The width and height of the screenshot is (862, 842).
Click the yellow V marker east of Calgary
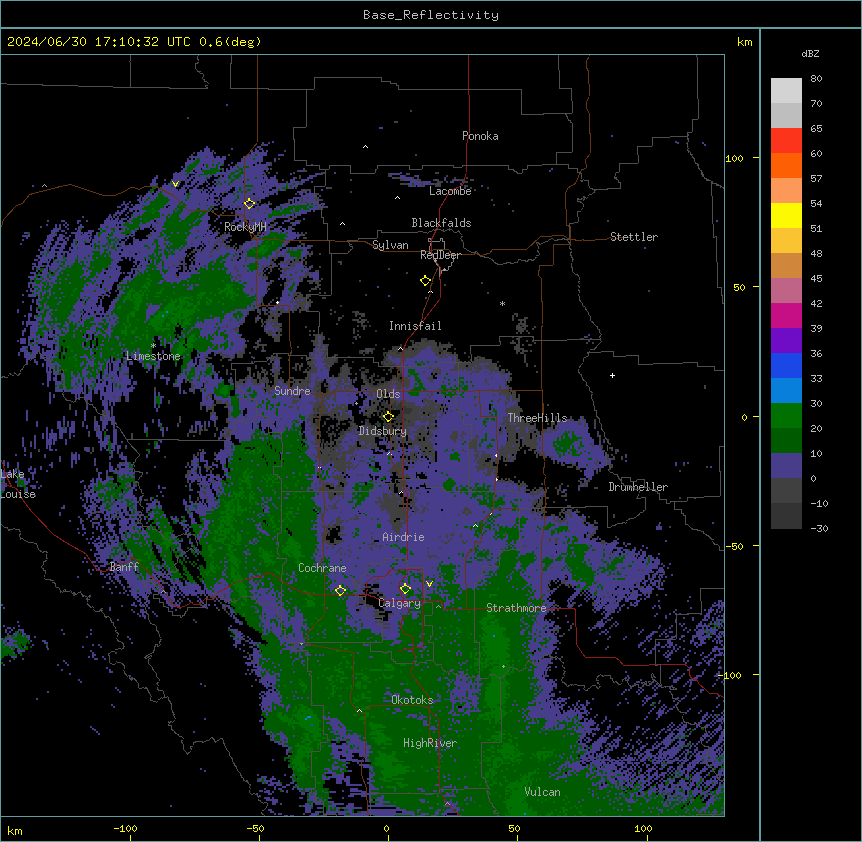coord(429,583)
